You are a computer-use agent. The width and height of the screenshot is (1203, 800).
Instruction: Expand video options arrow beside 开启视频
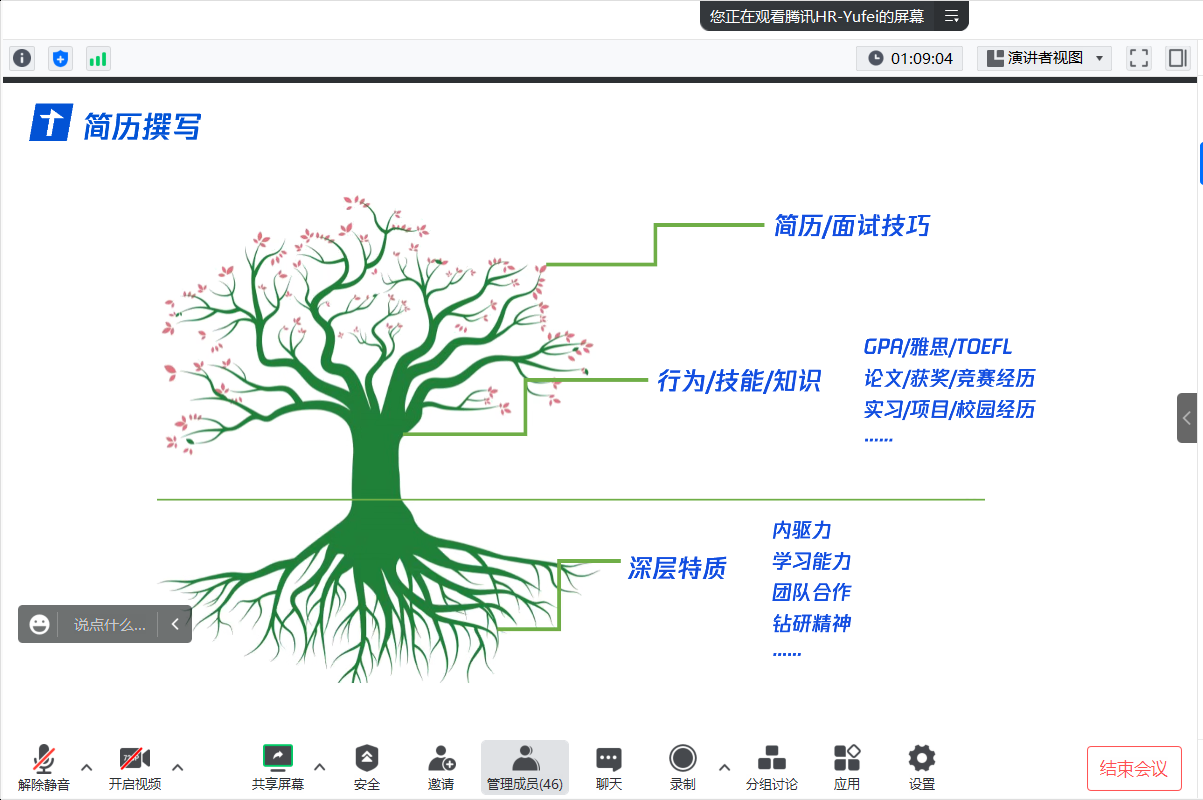(178, 767)
